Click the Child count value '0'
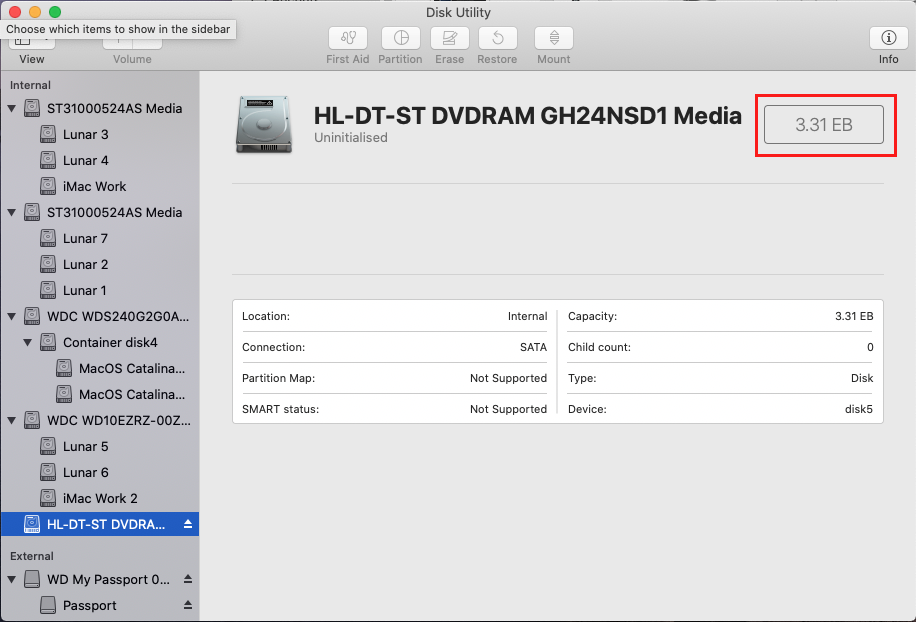 click(x=870, y=347)
